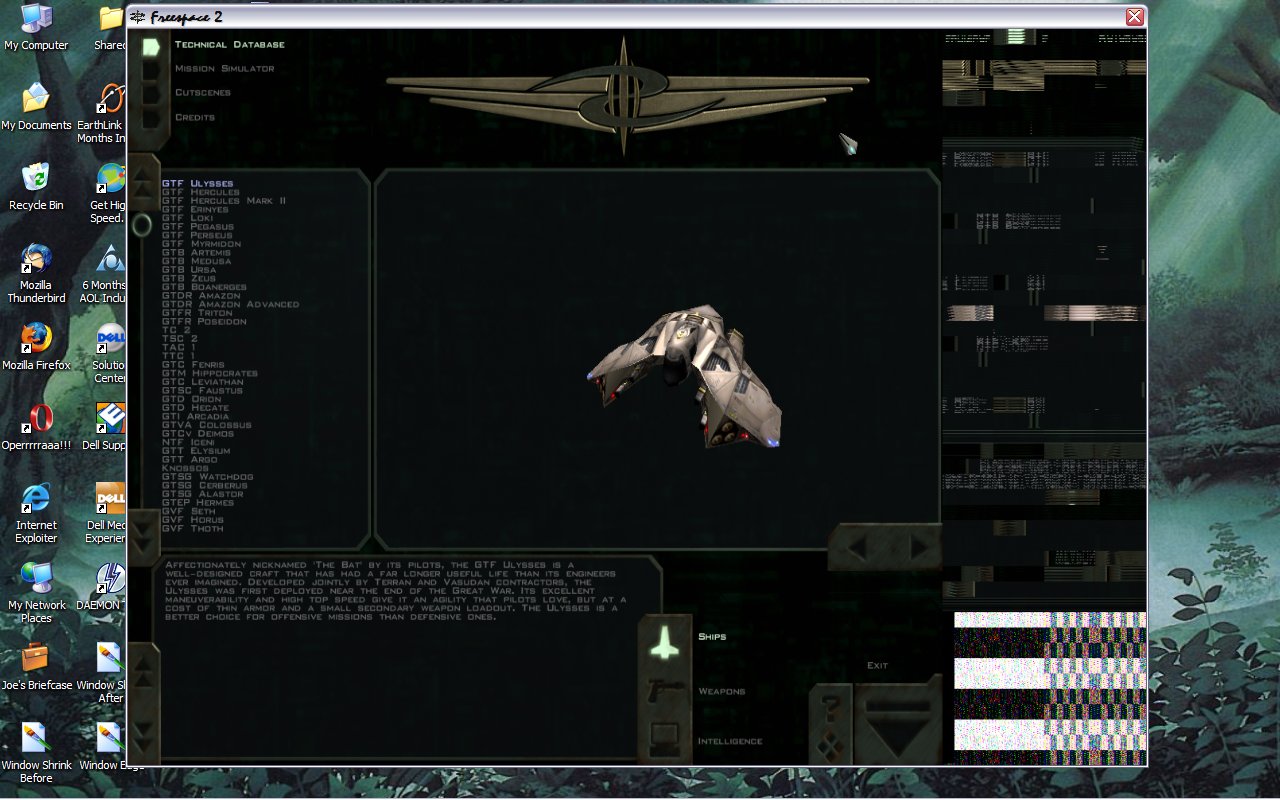This screenshot has width=1280, height=800.
Task: Show the previous ship using the left arrow
Action: tap(859, 547)
